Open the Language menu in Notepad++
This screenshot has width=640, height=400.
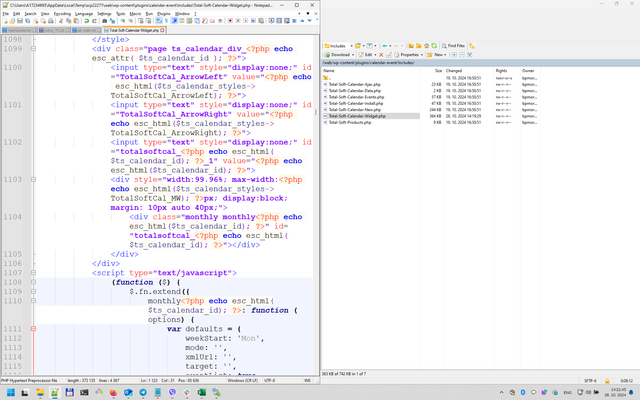click(84, 13)
